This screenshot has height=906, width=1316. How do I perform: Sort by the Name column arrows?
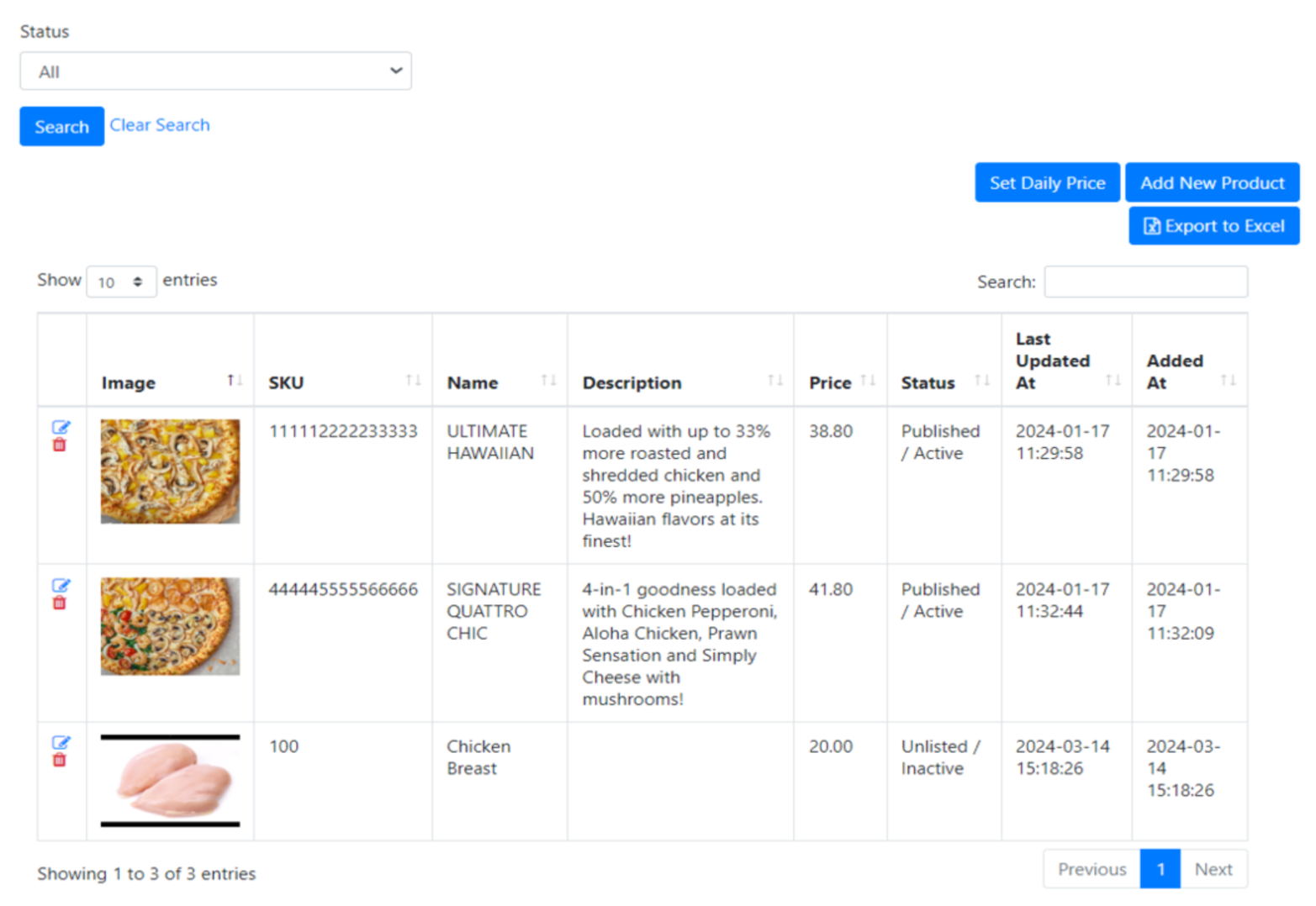tap(548, 381)
